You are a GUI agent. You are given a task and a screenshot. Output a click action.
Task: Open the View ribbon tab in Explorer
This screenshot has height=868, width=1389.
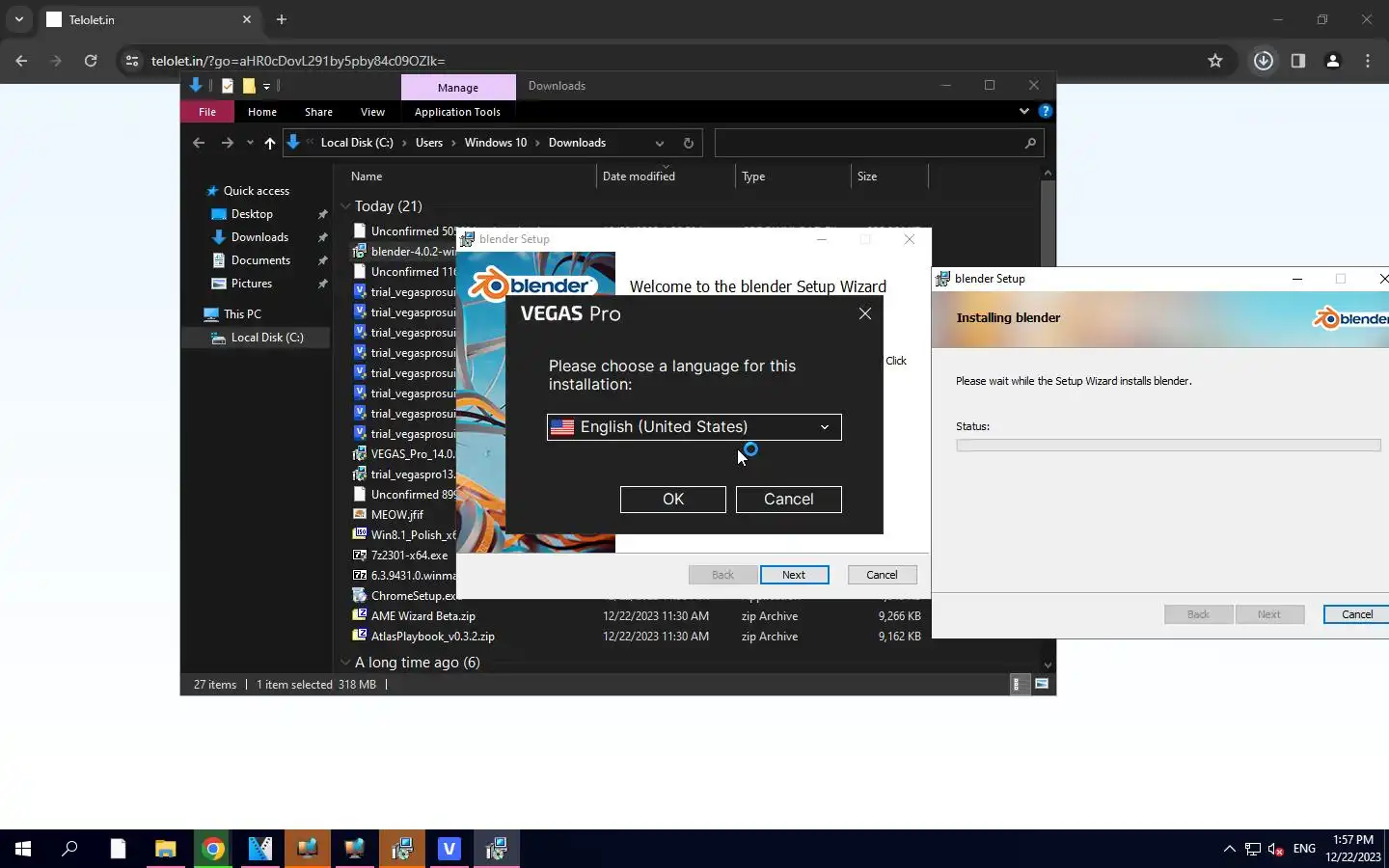(x=372, y=112)
